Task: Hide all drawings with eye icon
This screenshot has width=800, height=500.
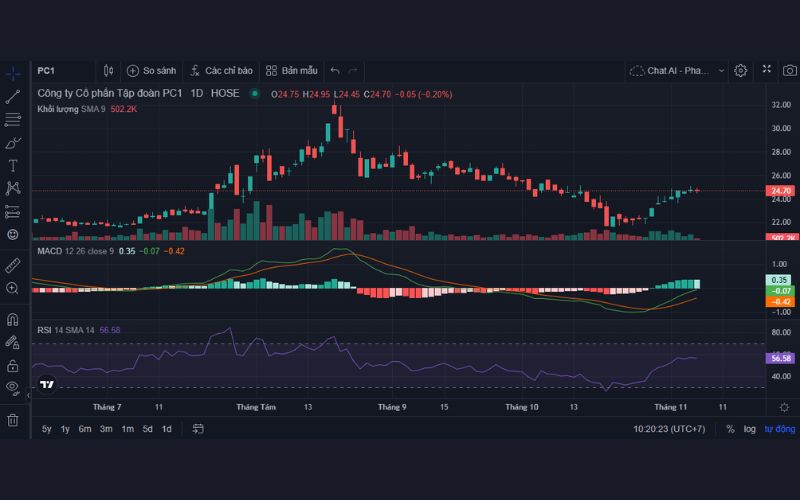Action: (13, 387)
